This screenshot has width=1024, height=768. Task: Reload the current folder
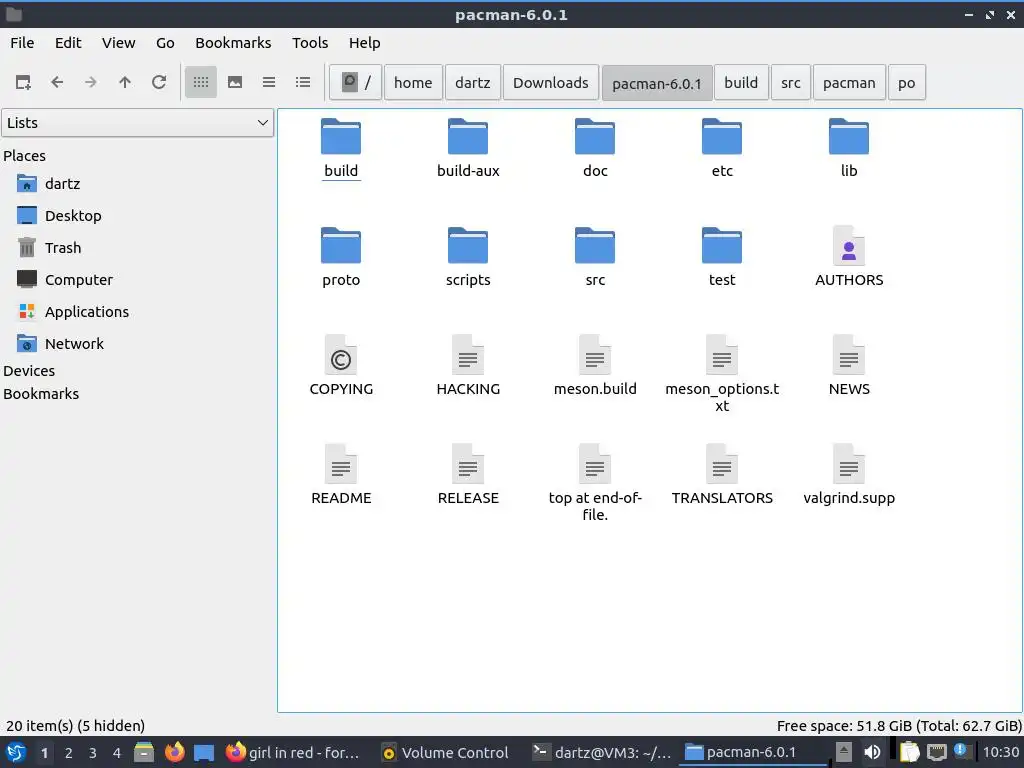pyautogui.click(x=159, y=82)
